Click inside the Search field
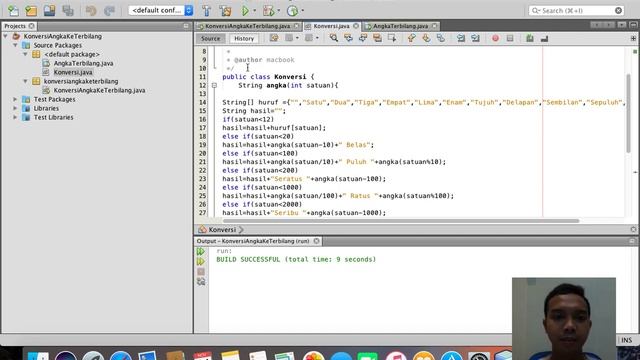This screenshot has width=640, height=360. (576, 10)
